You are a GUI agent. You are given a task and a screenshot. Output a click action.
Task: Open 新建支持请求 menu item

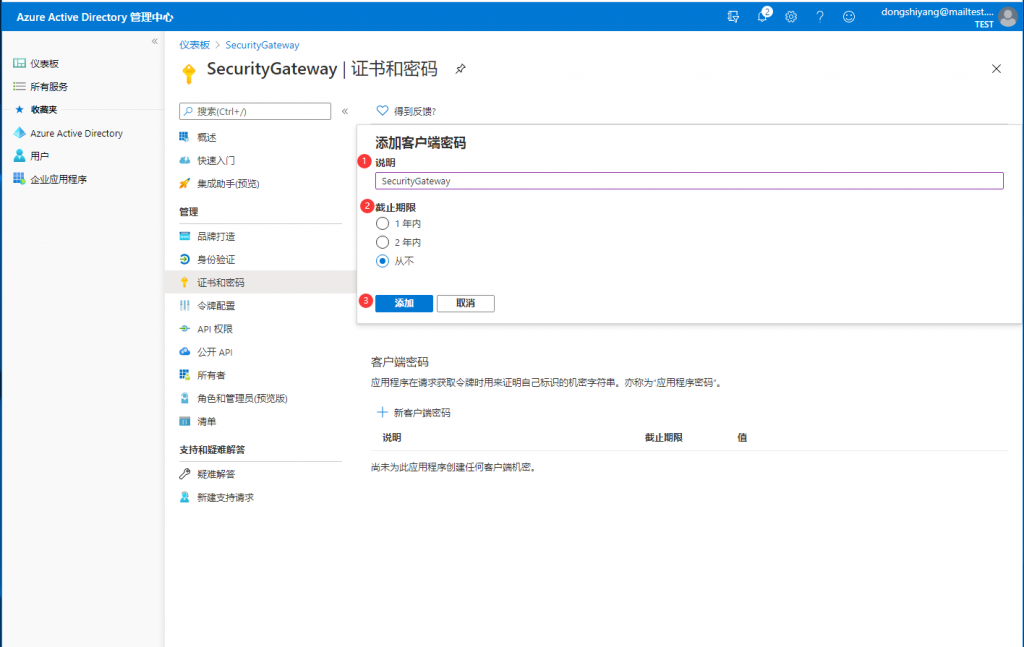[225, 497]
